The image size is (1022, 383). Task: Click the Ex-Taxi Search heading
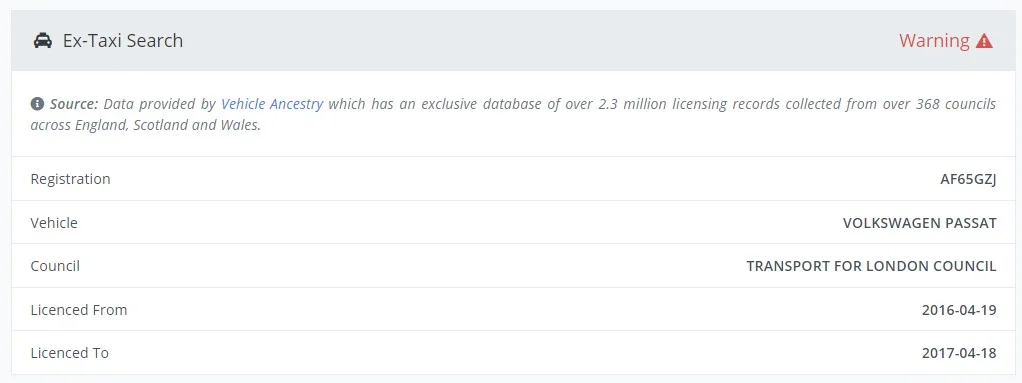(123, 40)
